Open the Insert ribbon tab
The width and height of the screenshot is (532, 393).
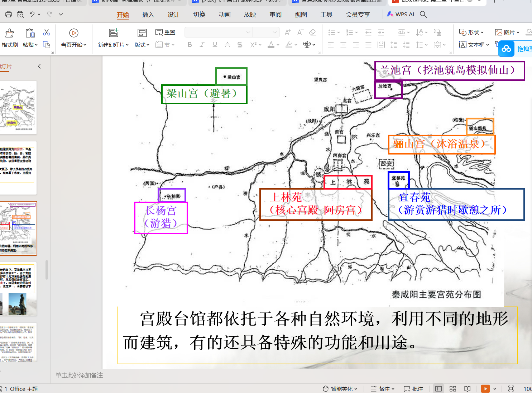pyautogui.click(x=148, y=15)
